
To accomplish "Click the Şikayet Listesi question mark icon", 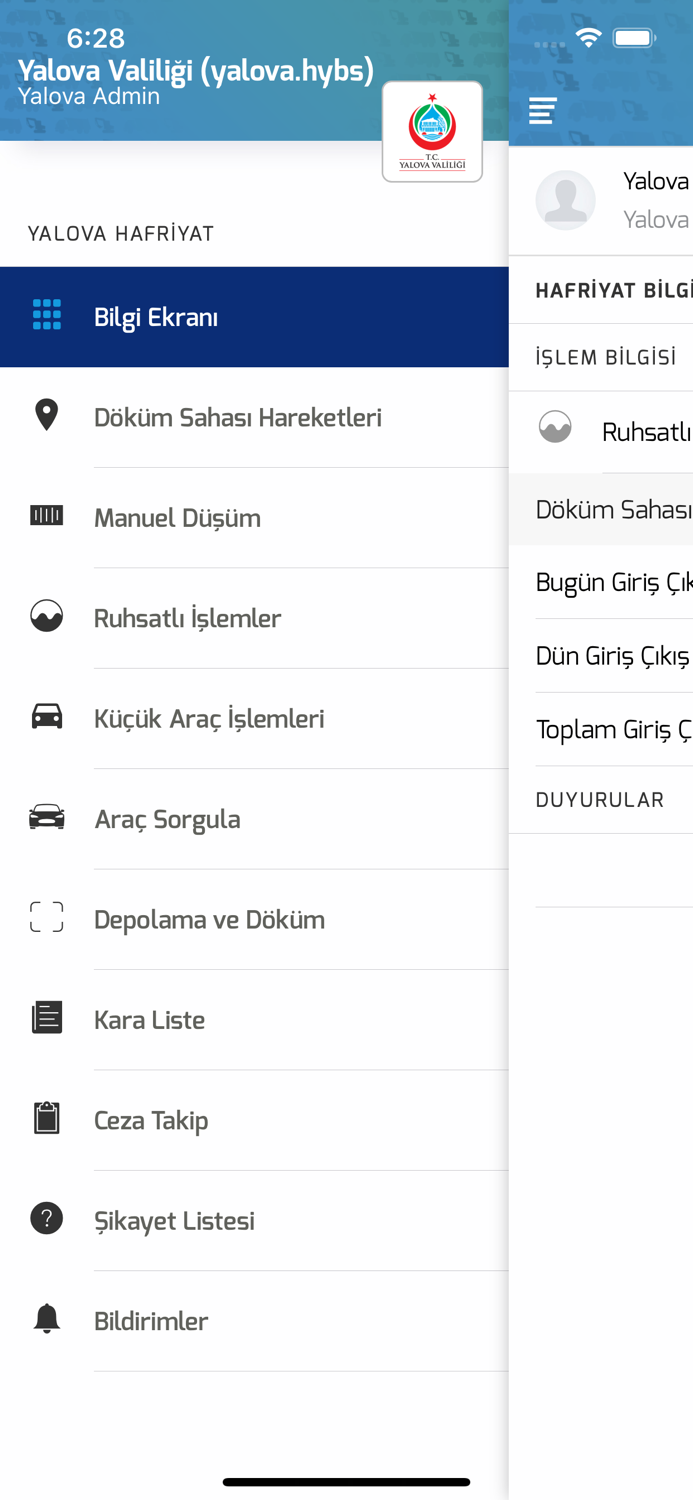I will tap(46, 1218).
